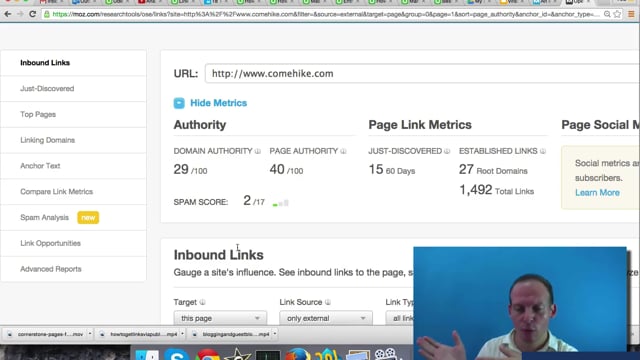Open Advanced Reports in the sidebar

click(73, 269)
